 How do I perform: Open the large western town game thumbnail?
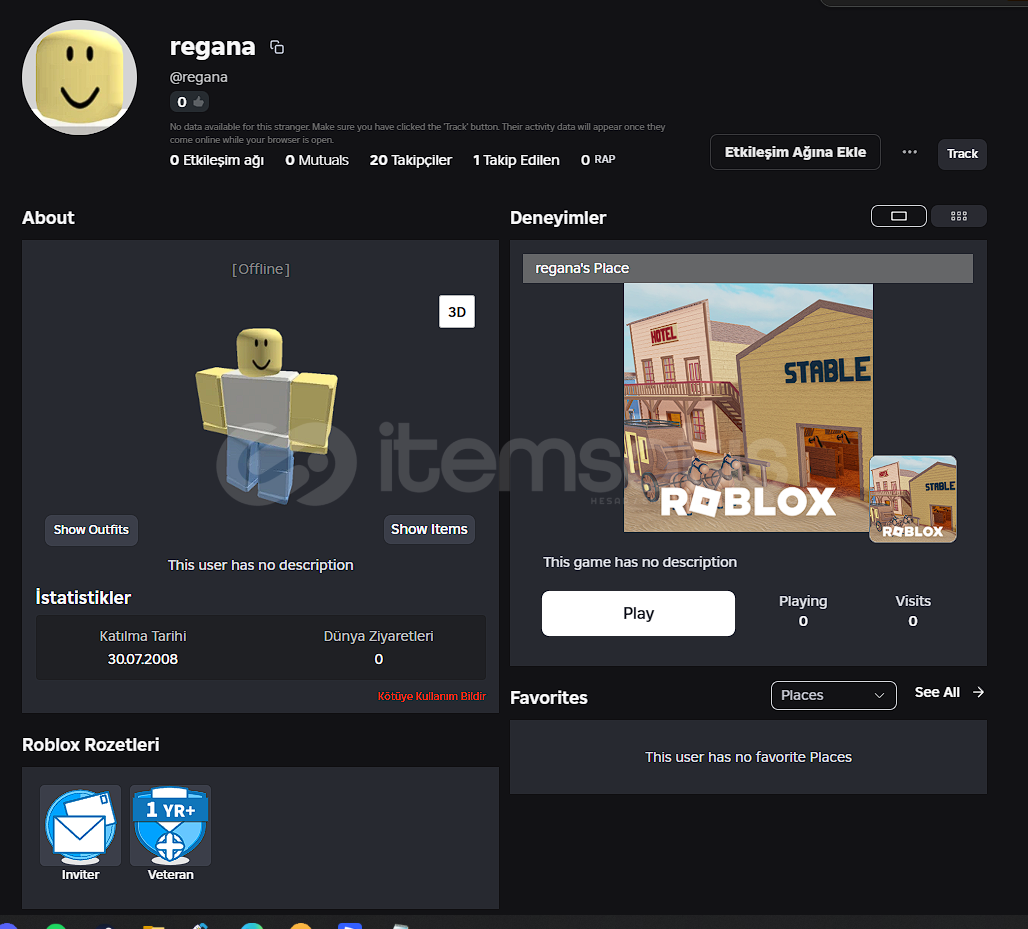click(x=748, y=408)
